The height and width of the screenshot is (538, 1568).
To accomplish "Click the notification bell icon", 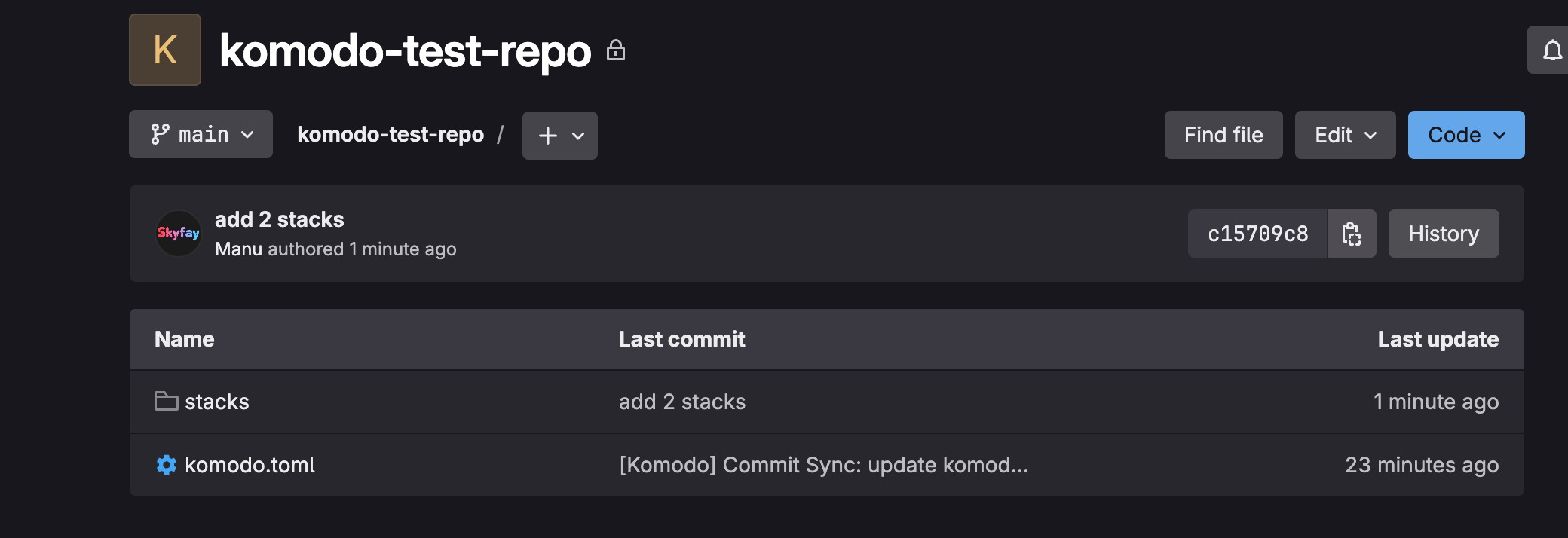I will point(1551,50).
